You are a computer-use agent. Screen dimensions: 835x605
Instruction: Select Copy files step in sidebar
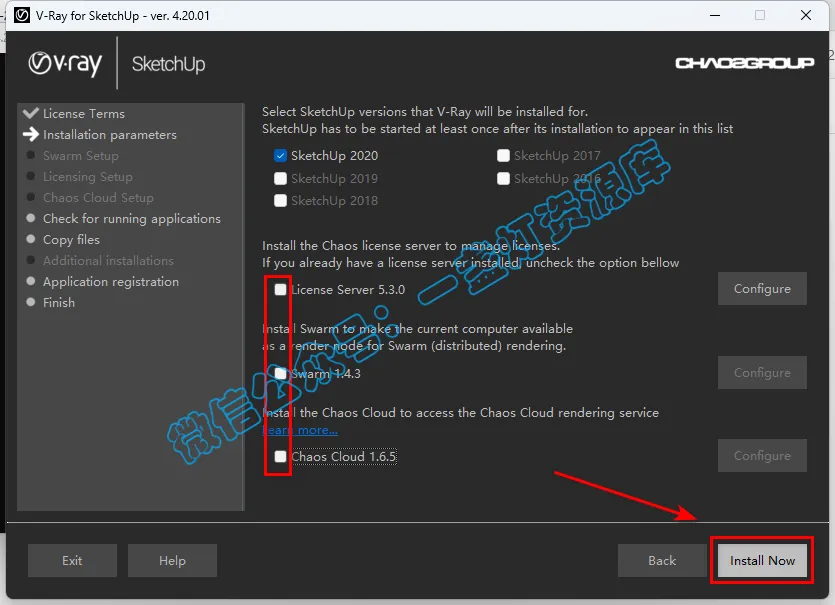pos(71,240)
